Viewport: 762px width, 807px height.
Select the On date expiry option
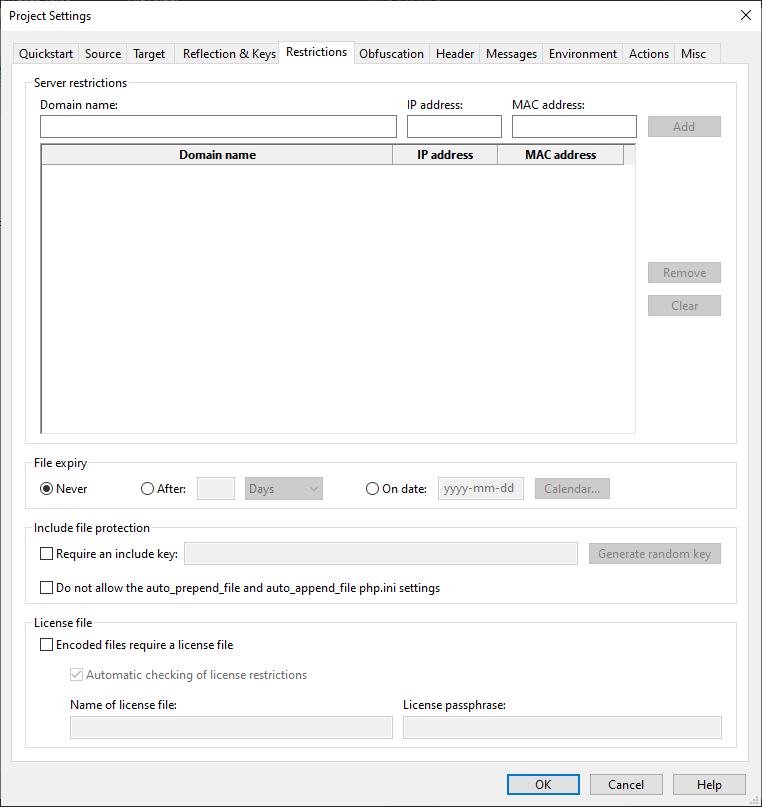pos(373,489)
